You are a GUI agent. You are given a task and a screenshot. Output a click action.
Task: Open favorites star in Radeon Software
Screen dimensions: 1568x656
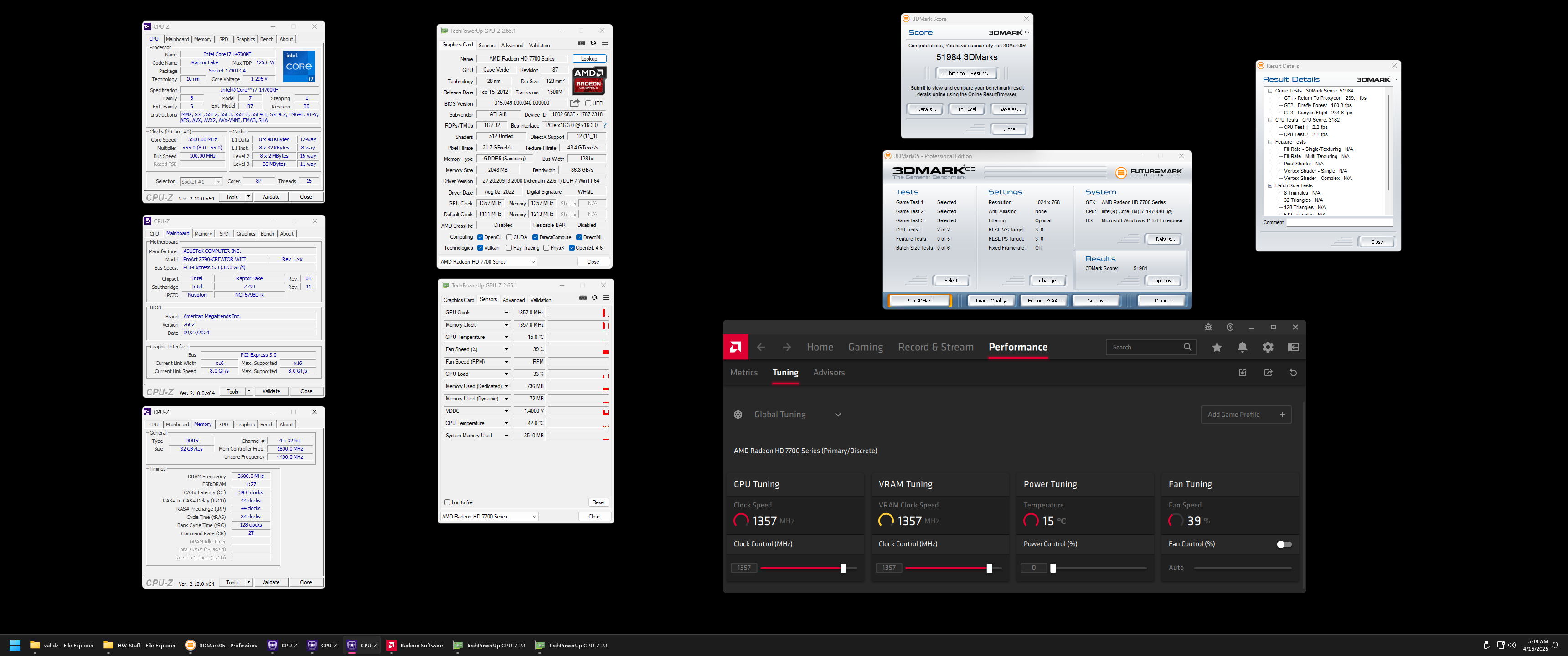(x=1217, y=347)
